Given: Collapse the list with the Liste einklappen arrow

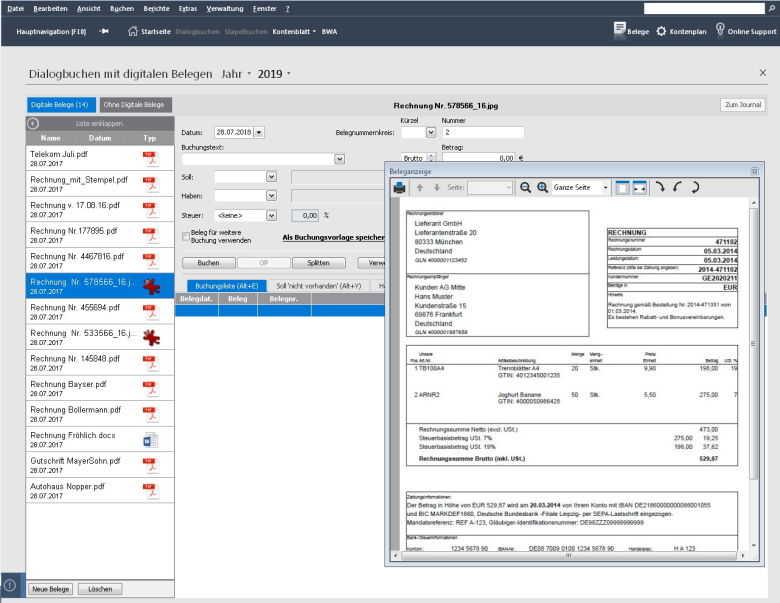Looking at the screenshot, I should (33, 123).
